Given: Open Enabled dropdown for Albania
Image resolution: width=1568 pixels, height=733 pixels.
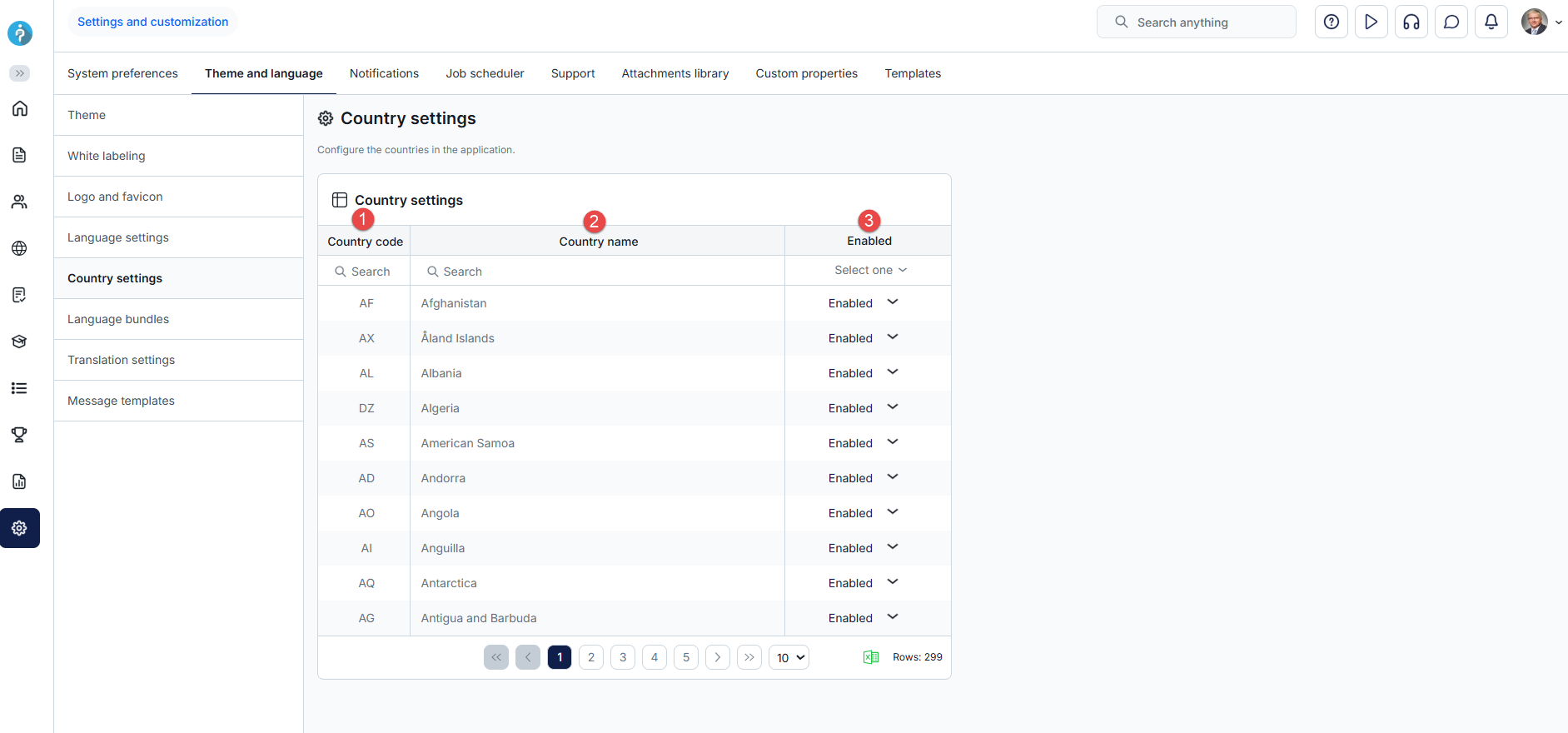Looking at the screenshot, I should (864, 373).
